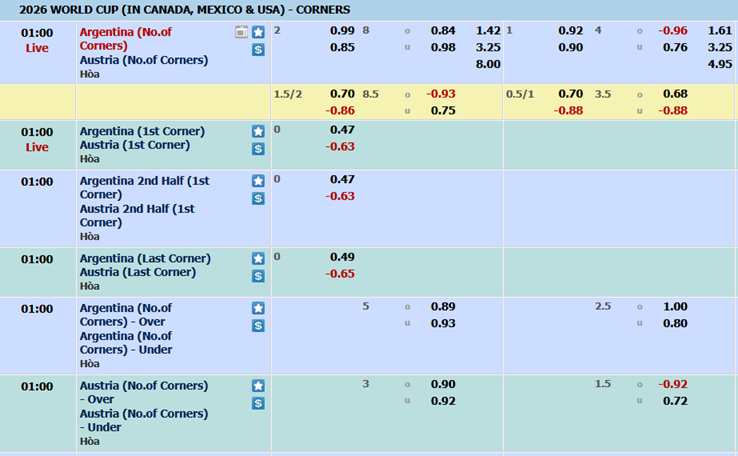738x456 pixels.
Task: Click Austria (Last Corner) team name
Action: [x=137, y=272]
